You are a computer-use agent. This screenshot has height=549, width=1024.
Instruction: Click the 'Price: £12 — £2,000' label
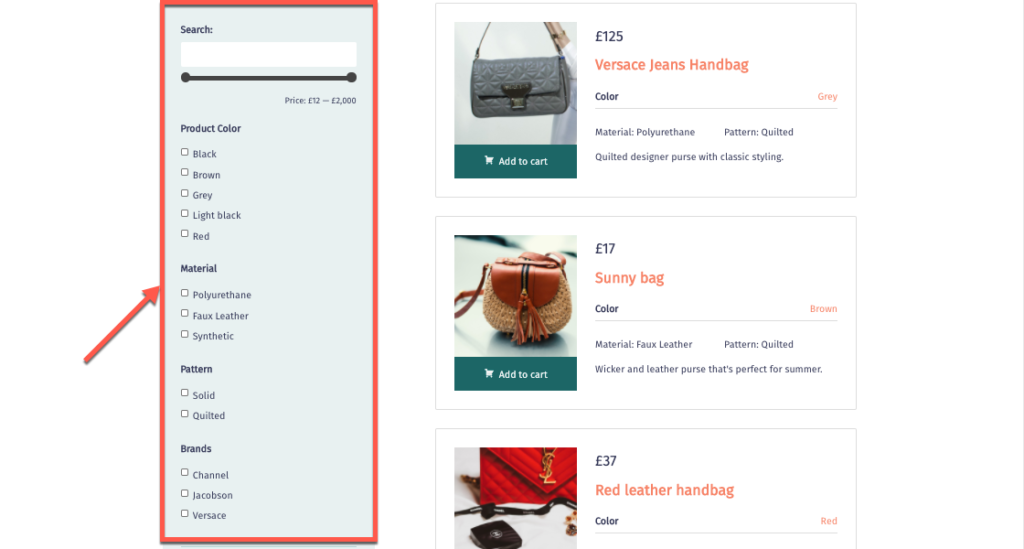(x=320, y=101)
